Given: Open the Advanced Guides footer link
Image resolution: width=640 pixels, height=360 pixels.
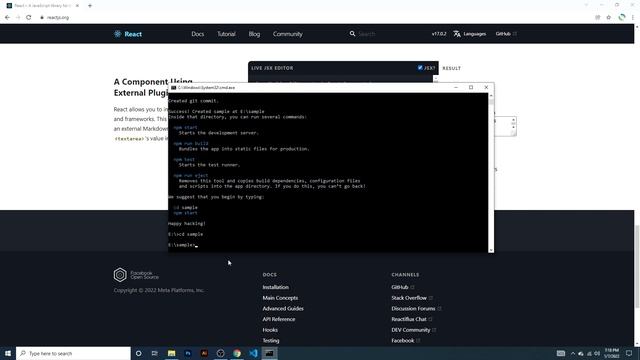Looking at the screenshot, I should (x=283, y=309).
